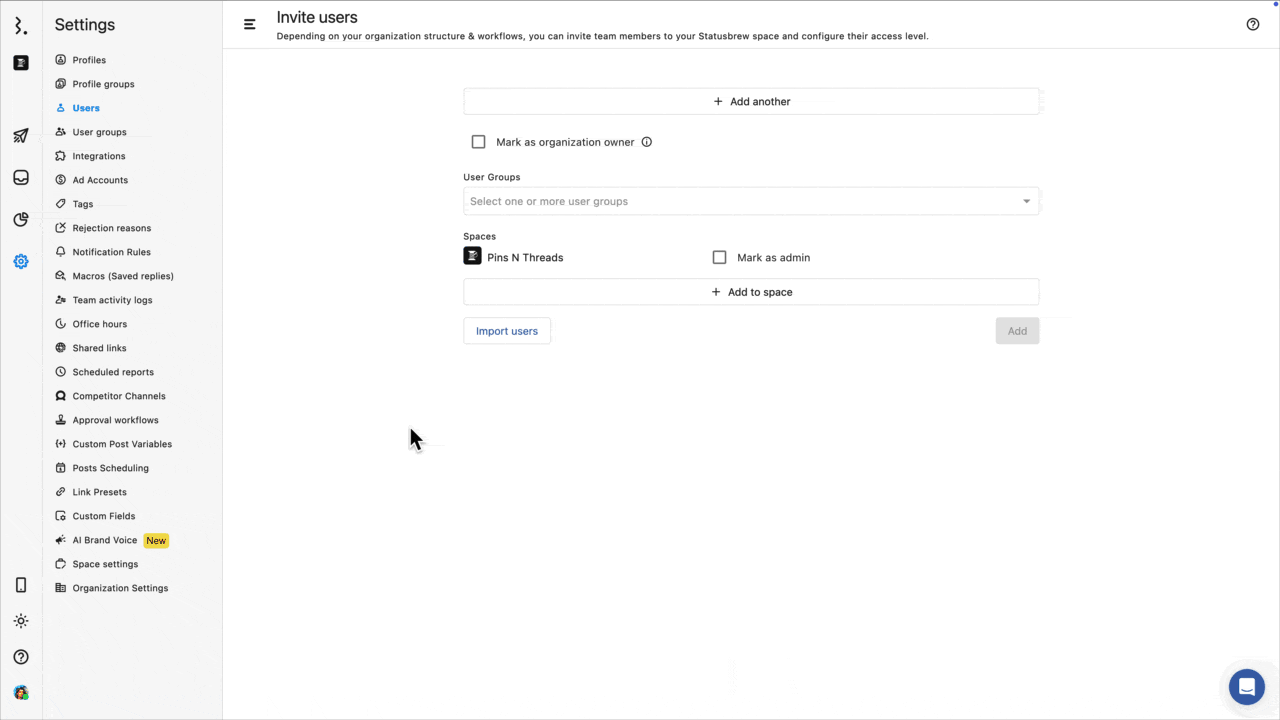Open the Reports pie chart icon
The height and width of the screenshot is (720, 1280).
click(x=21, y=220)
